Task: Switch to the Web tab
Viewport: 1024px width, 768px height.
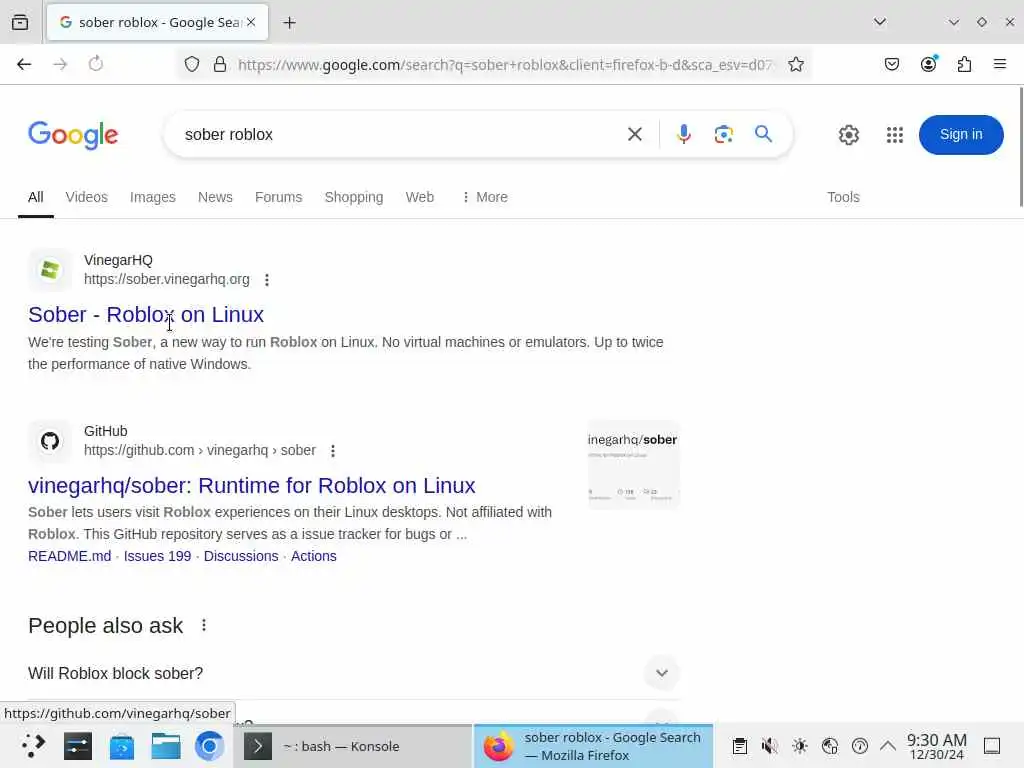Action: pos(419,197)
